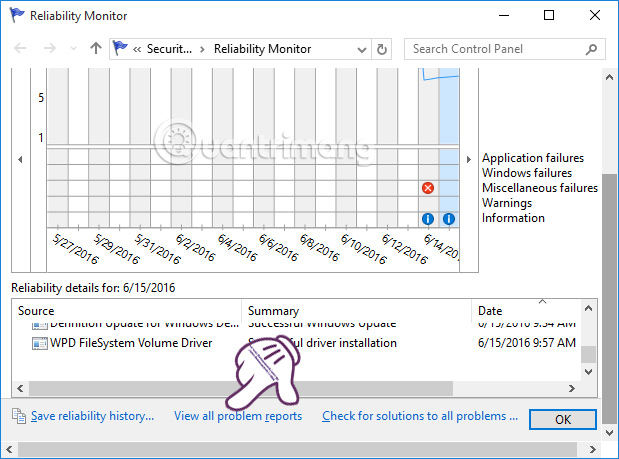
Task: Click the window's vertical scroll down arrow
Action: point(610,433)
